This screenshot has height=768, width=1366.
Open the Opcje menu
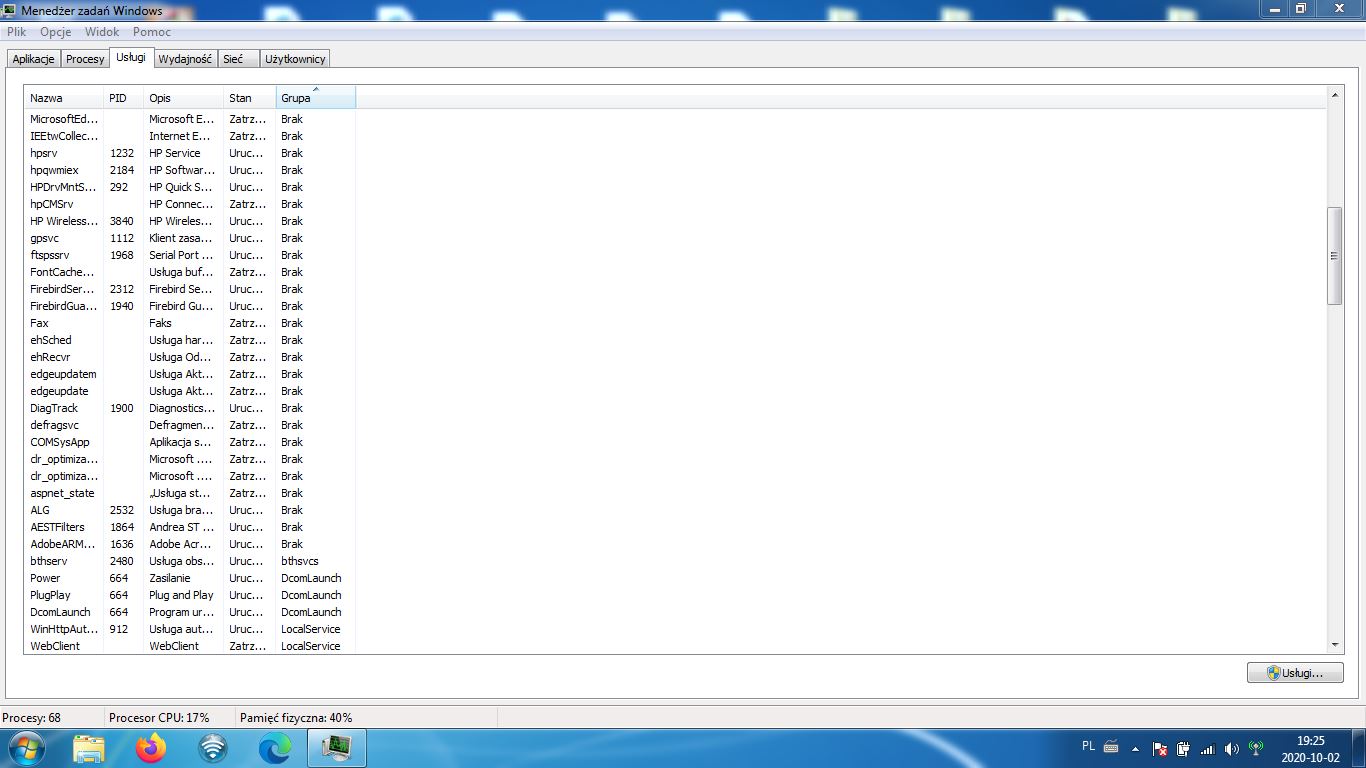pyautogui.click(x=56, y=32)
